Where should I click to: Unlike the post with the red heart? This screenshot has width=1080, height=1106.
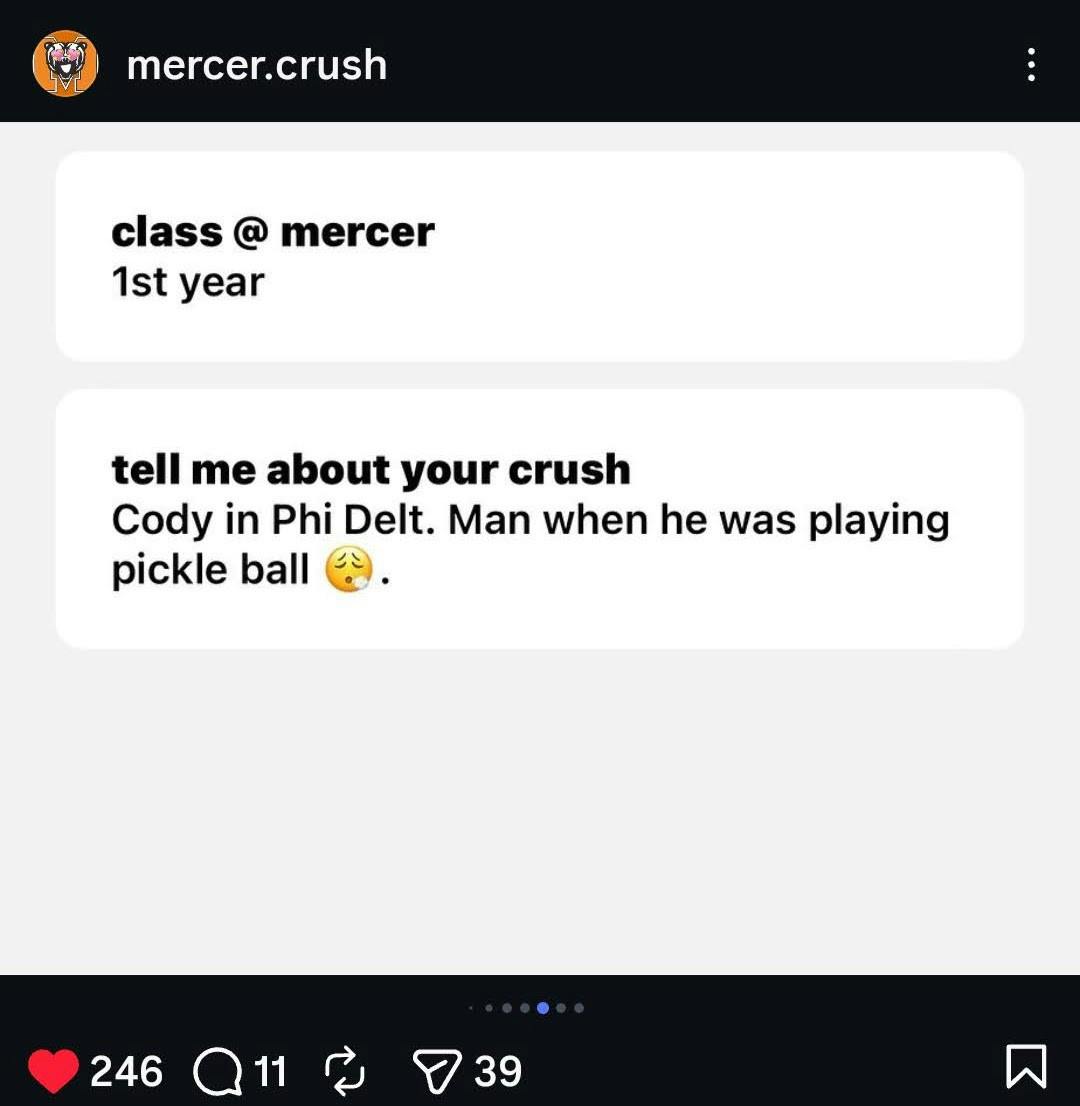tap(54, 1071)
